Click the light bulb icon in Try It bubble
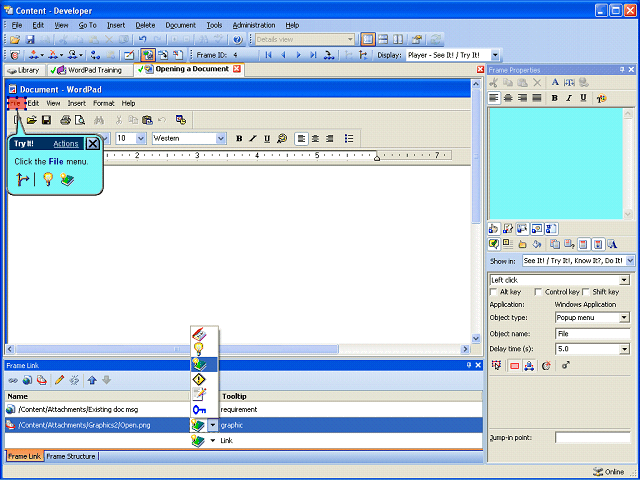Viewport: 640px width, 480px height. [48, 179]
